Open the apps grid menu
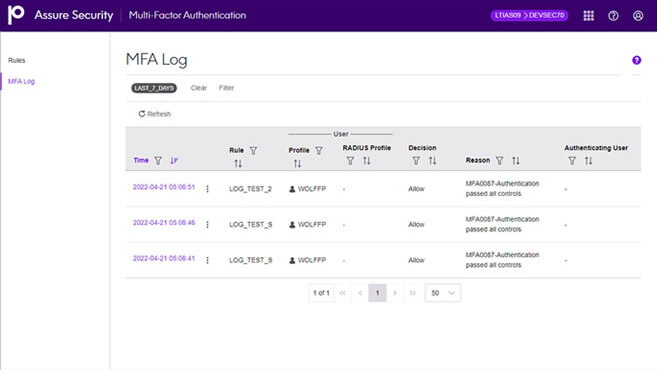 pyautogui.click(x=588, y=16)
